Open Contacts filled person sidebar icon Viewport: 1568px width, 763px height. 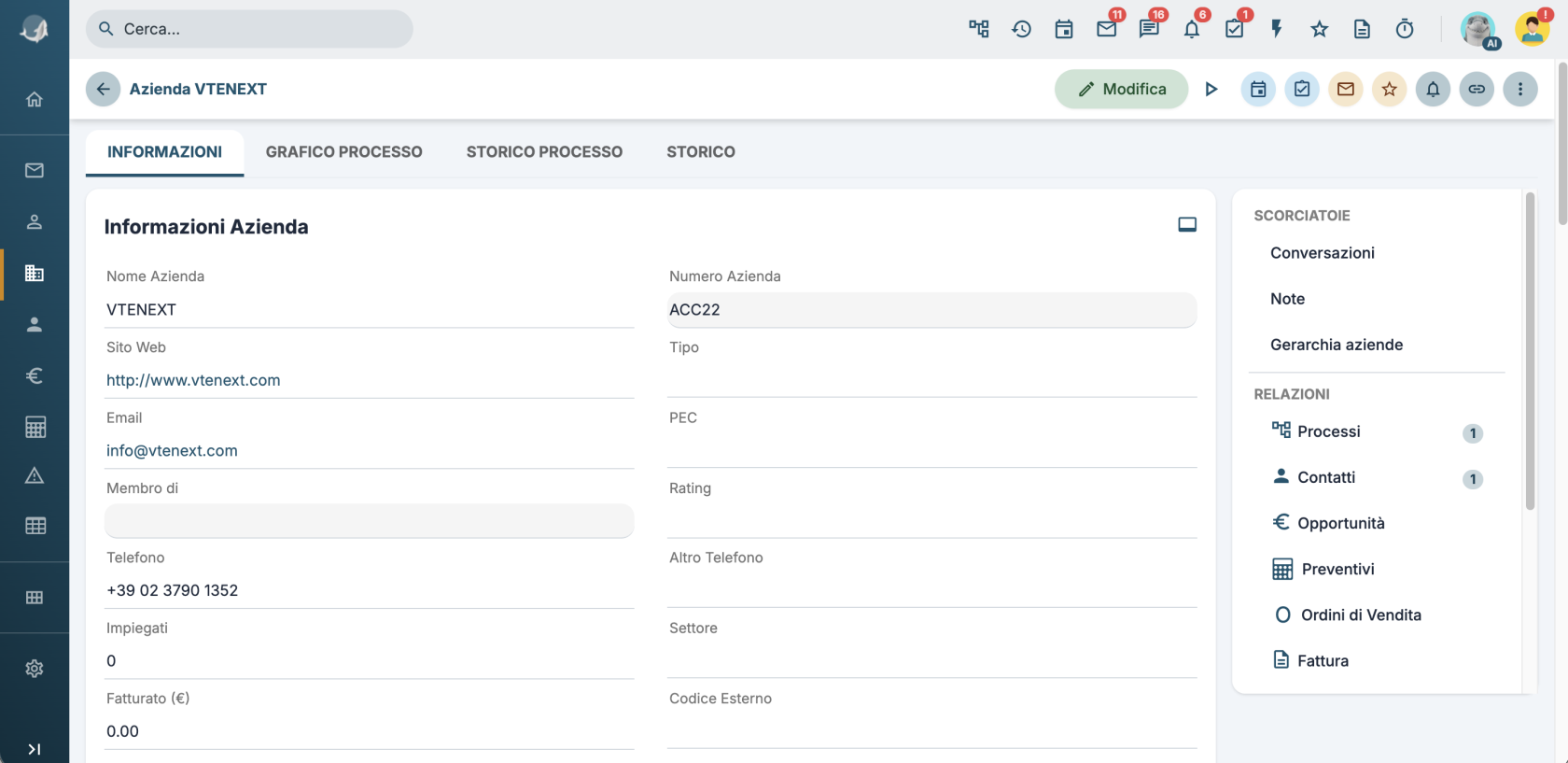click(35, 324)
